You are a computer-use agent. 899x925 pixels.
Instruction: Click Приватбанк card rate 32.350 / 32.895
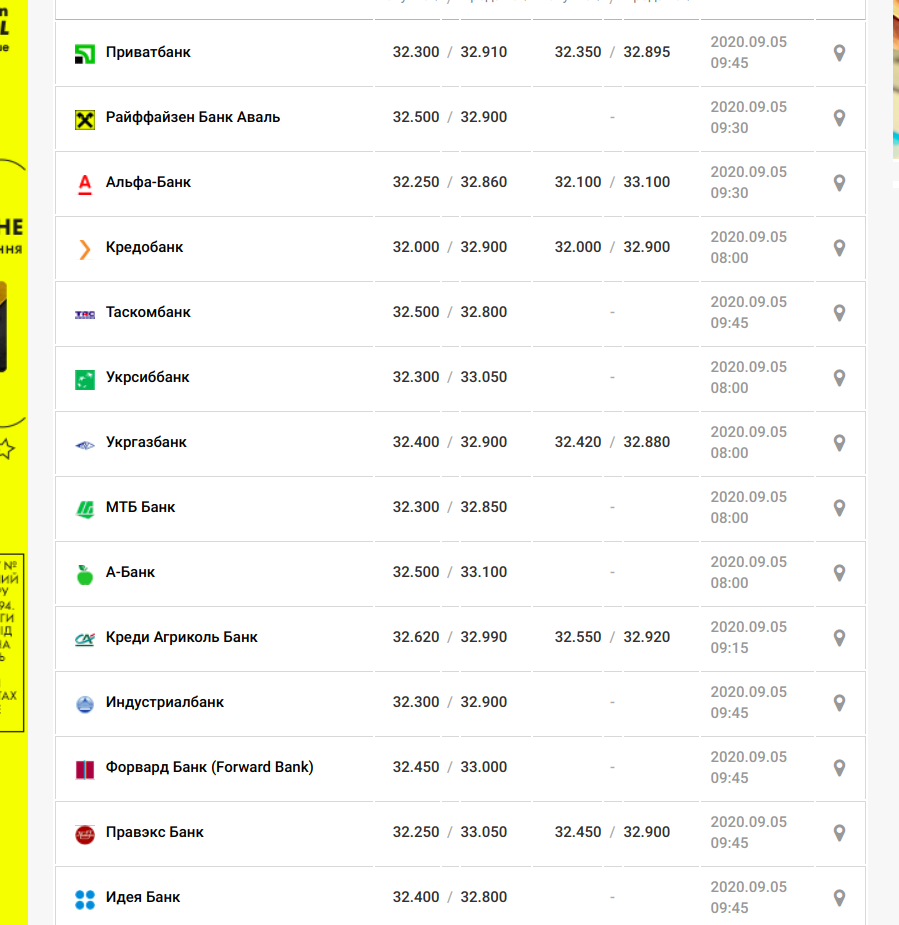(x=612, y=52)
